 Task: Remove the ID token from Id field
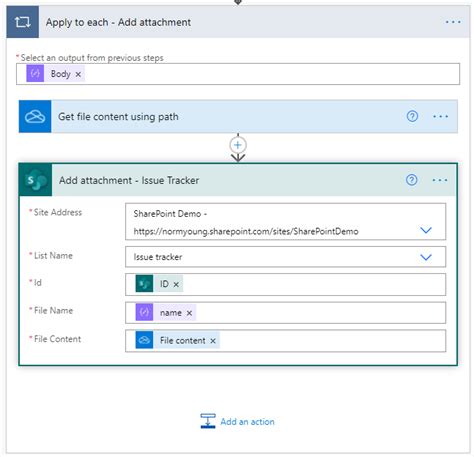tap(176, 284)
